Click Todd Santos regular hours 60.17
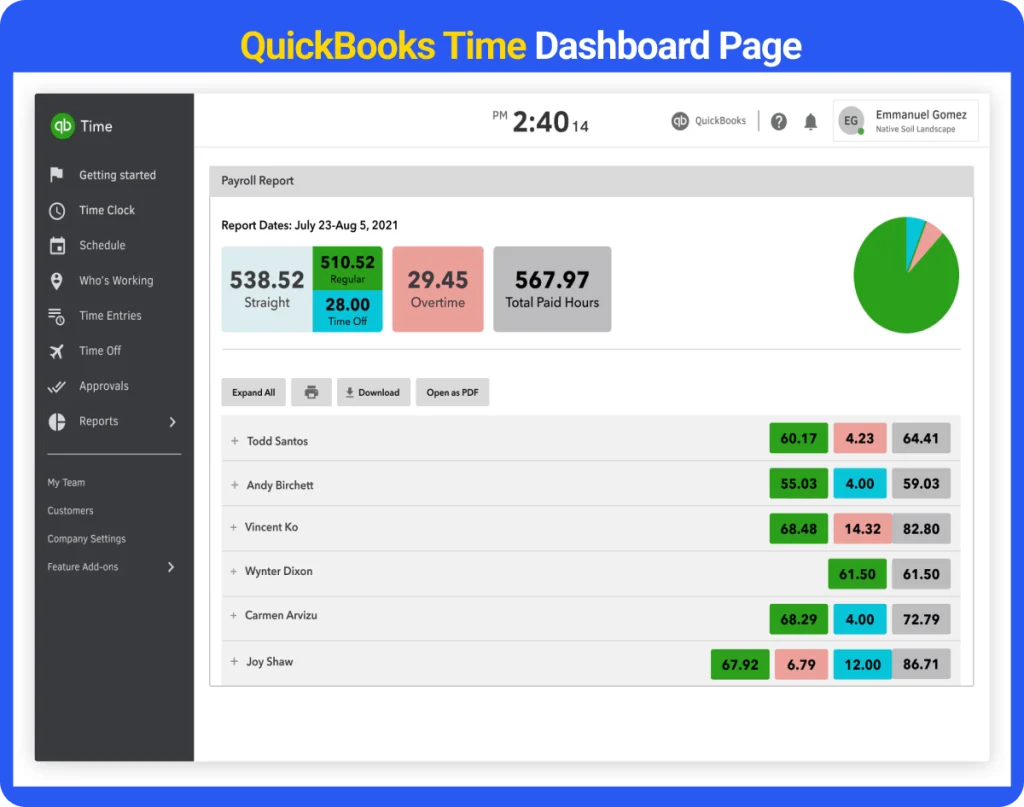This screenshot has width=1024, height=807. (799, 438)
